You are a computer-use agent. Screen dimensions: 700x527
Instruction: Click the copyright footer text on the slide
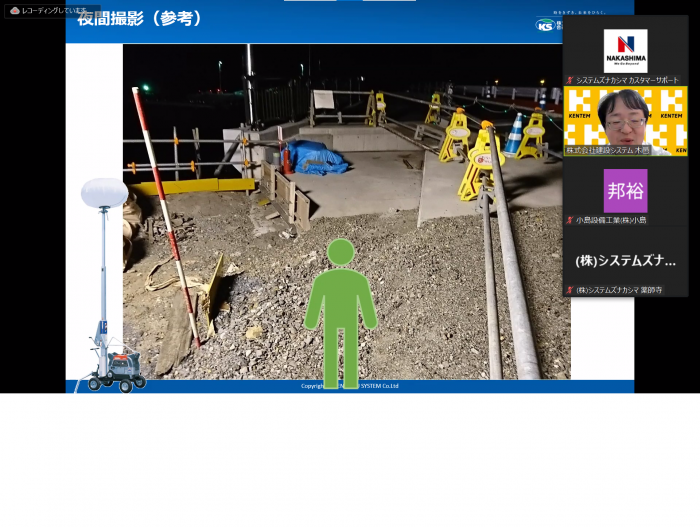coord(350,386)
